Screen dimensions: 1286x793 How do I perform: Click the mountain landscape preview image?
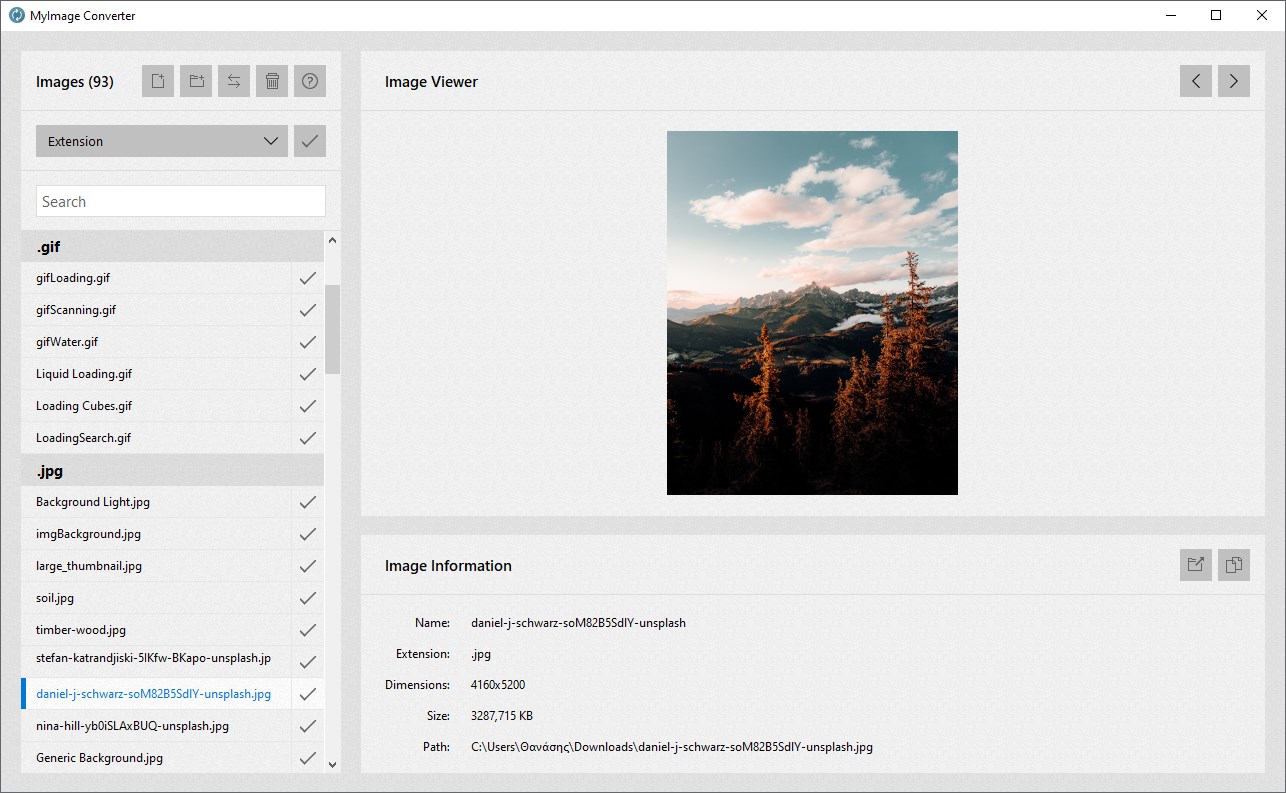[x=812, y=313]
